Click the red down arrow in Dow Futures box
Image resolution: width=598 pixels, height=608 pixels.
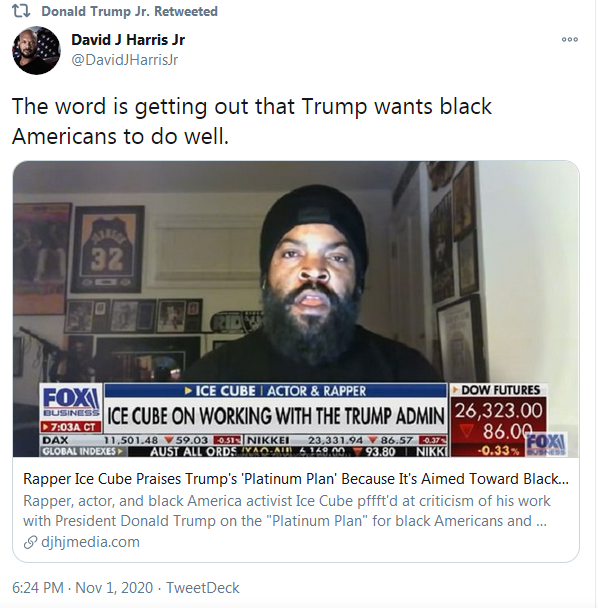point(467,431)
